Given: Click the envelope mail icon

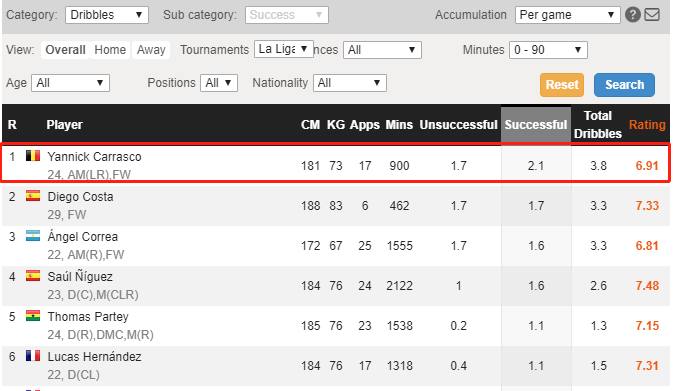Looking at the screenshot, I should click(652, 15).
